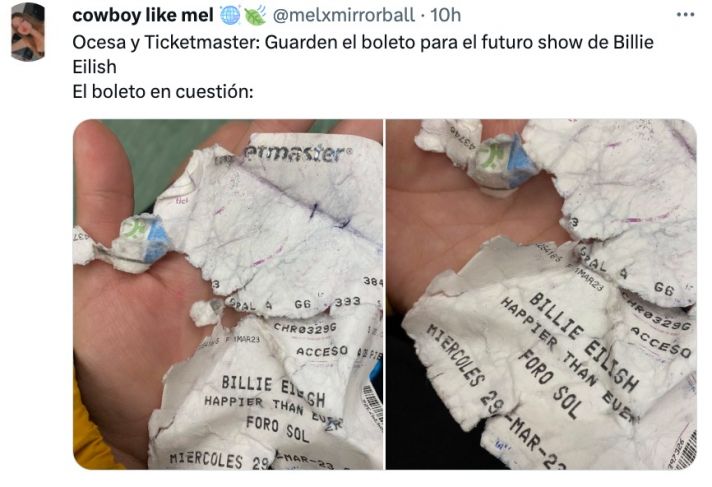This screenshot has height=487, width=712.
Task: Click the ticketmaster logo on the left ticket
Action: point(295,154)
